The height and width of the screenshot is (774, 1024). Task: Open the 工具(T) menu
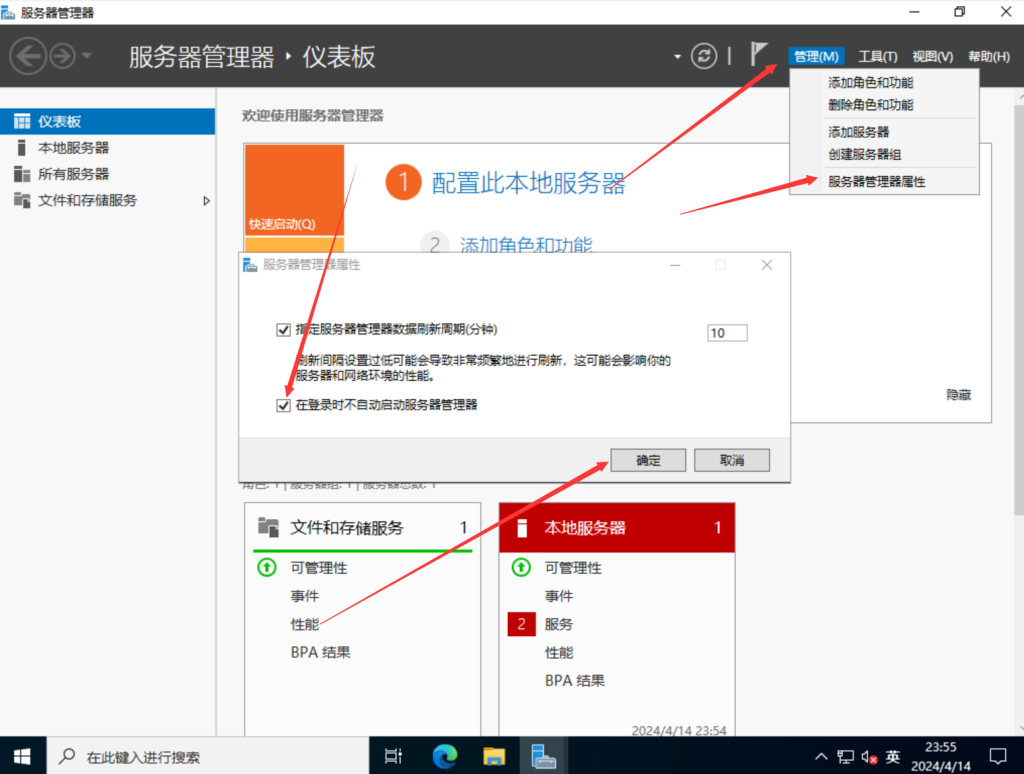click(878, 57)
